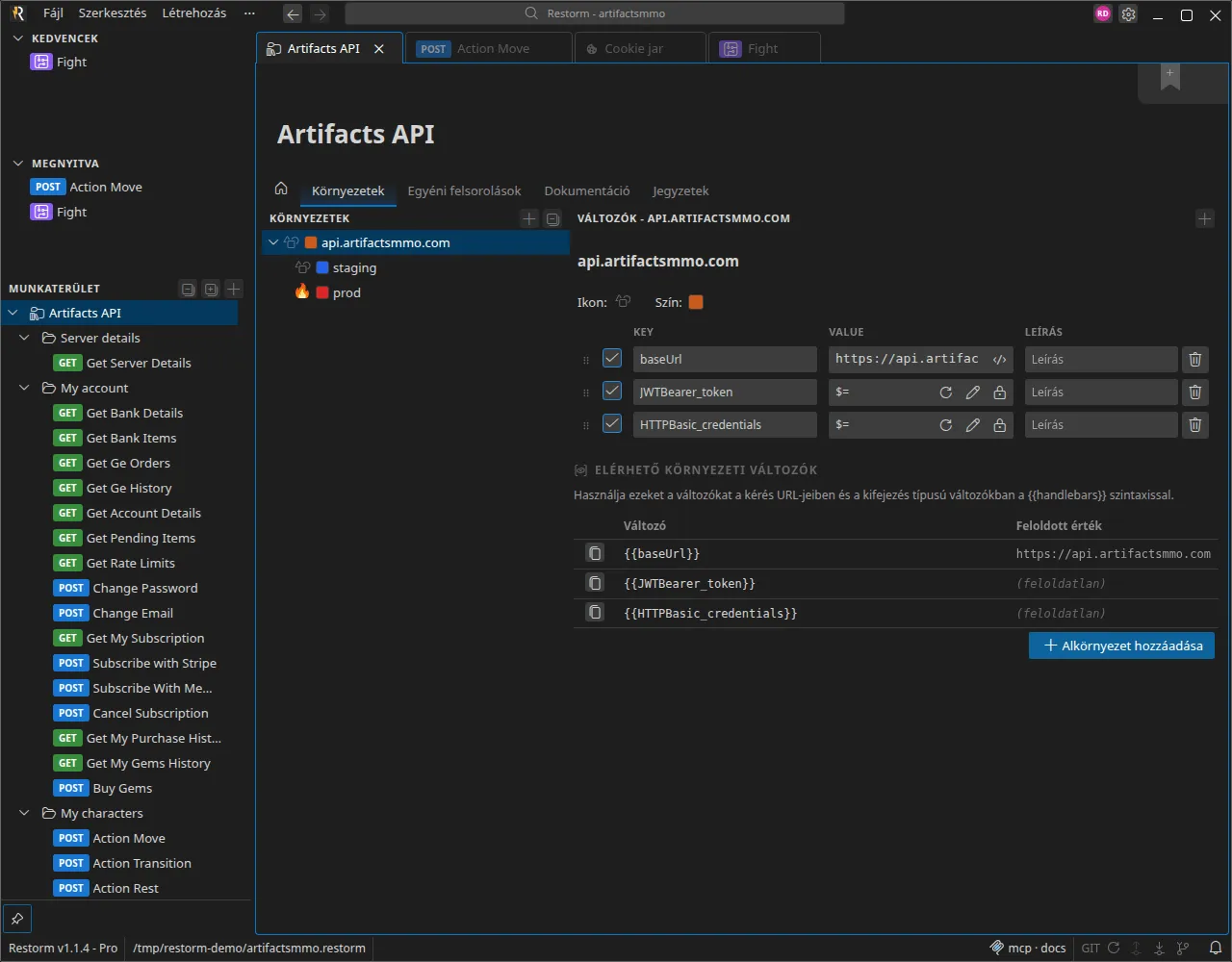The height and width of the screenshot is (962, 1232).
Task: Switch to the Dokumentáció tab
Action: [587, 190]
